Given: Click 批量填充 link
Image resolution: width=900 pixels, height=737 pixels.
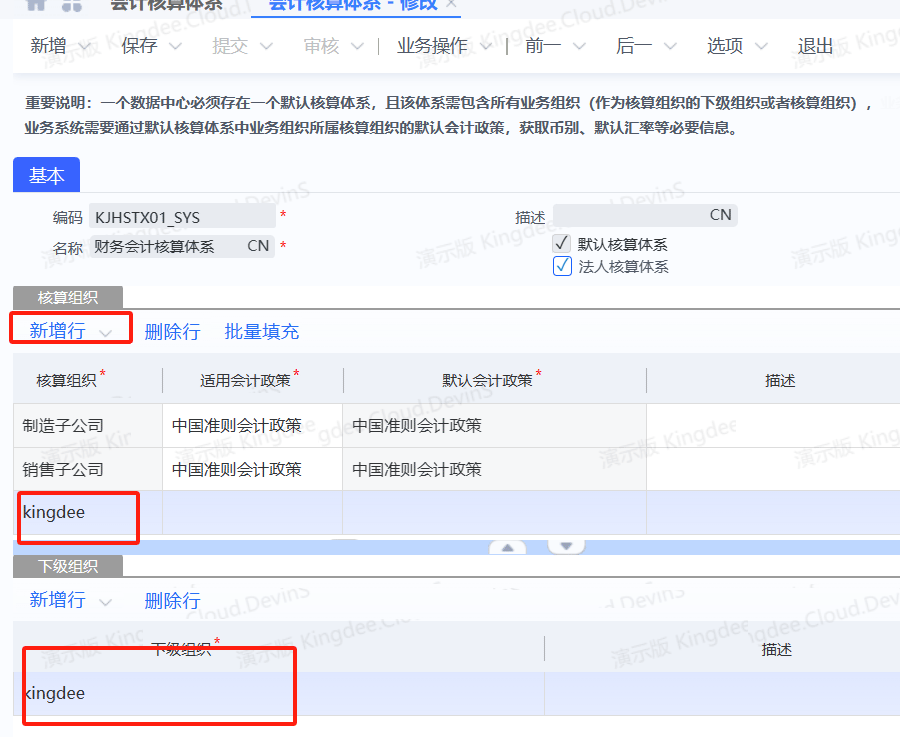Looking at the screenshot, I should [x=262, y=332].
